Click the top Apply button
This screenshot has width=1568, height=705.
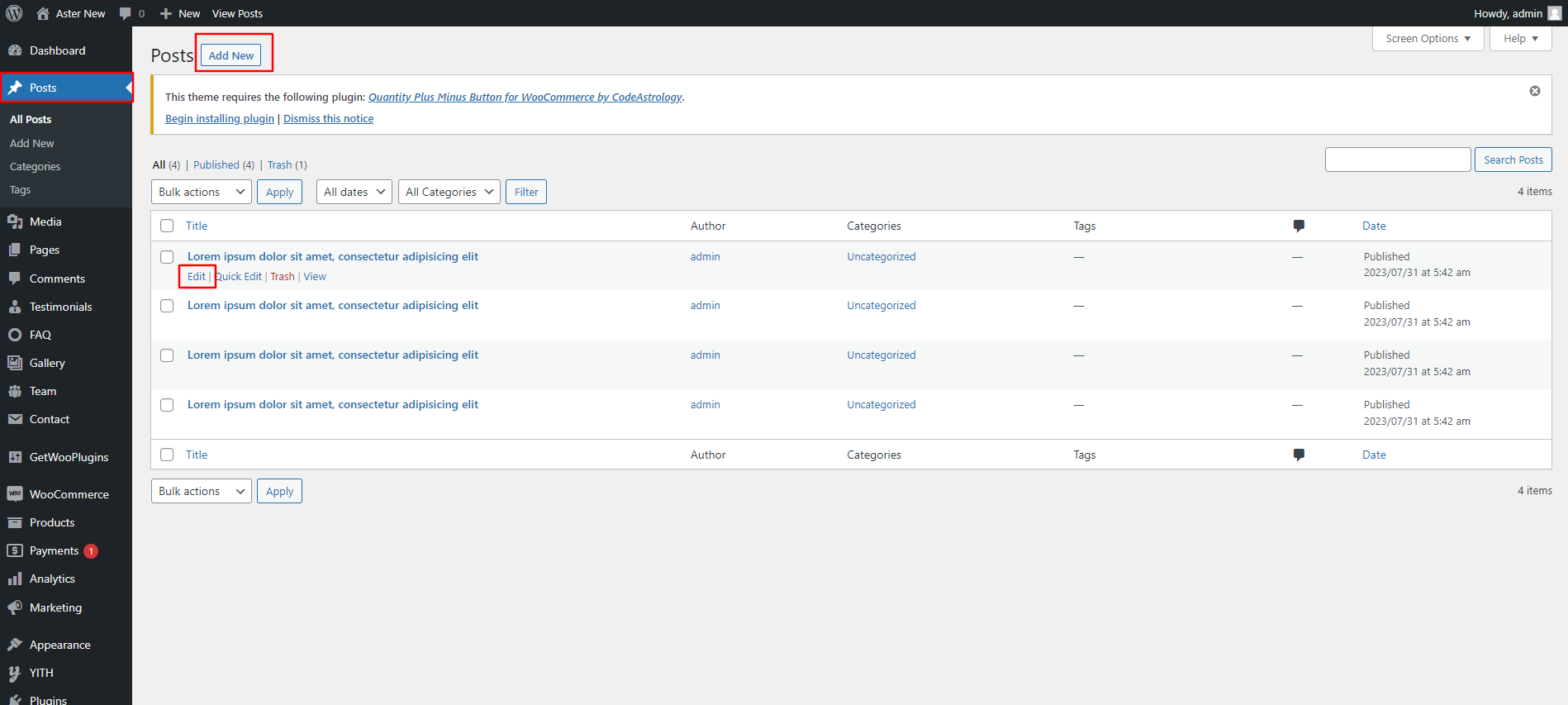pyautogui.click(x=280, y=192)
